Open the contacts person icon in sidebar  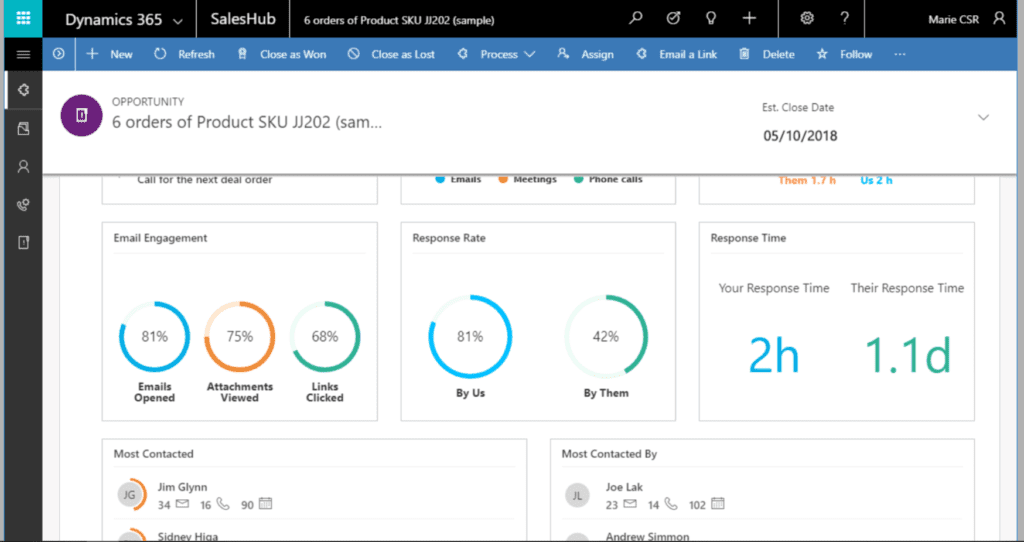point(23,167)
